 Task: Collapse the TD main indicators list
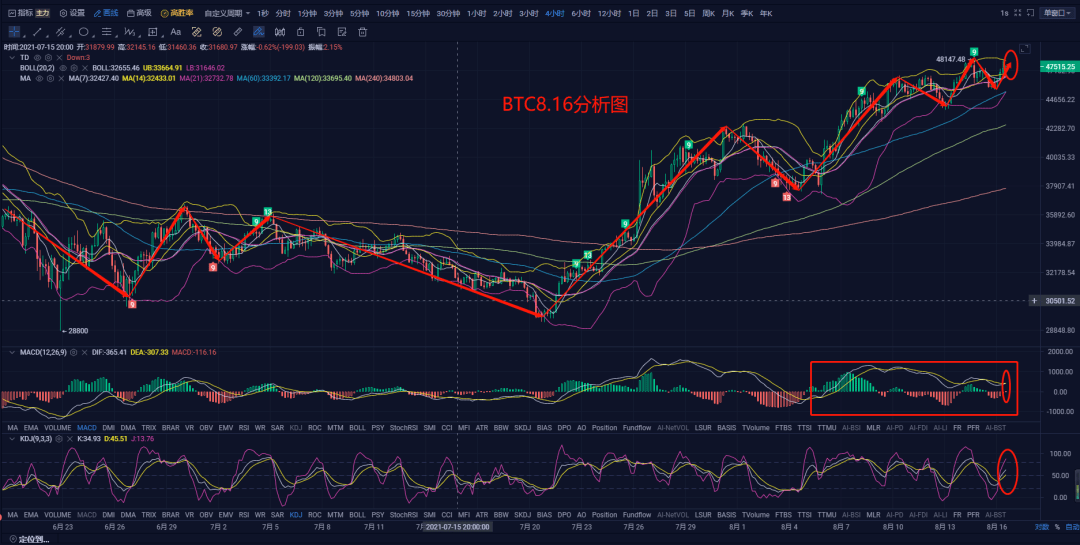(12, 57)
